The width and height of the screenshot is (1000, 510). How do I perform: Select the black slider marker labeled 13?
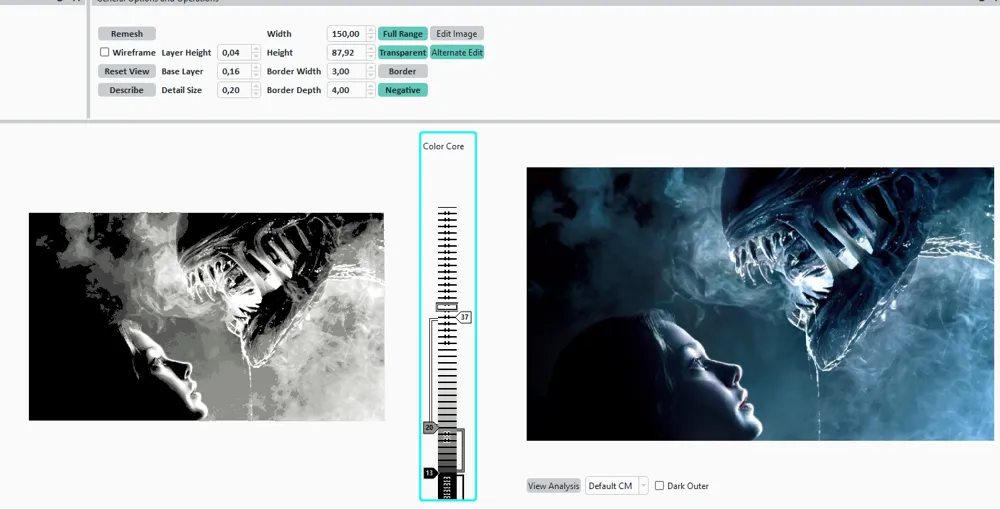point(430,473)
